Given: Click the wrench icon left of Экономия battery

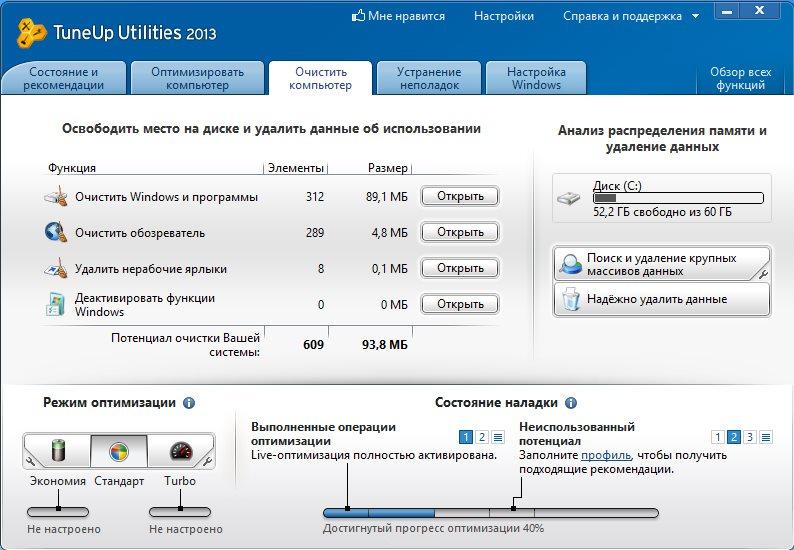Looking at the screenshot, I should tap(30, 461).
